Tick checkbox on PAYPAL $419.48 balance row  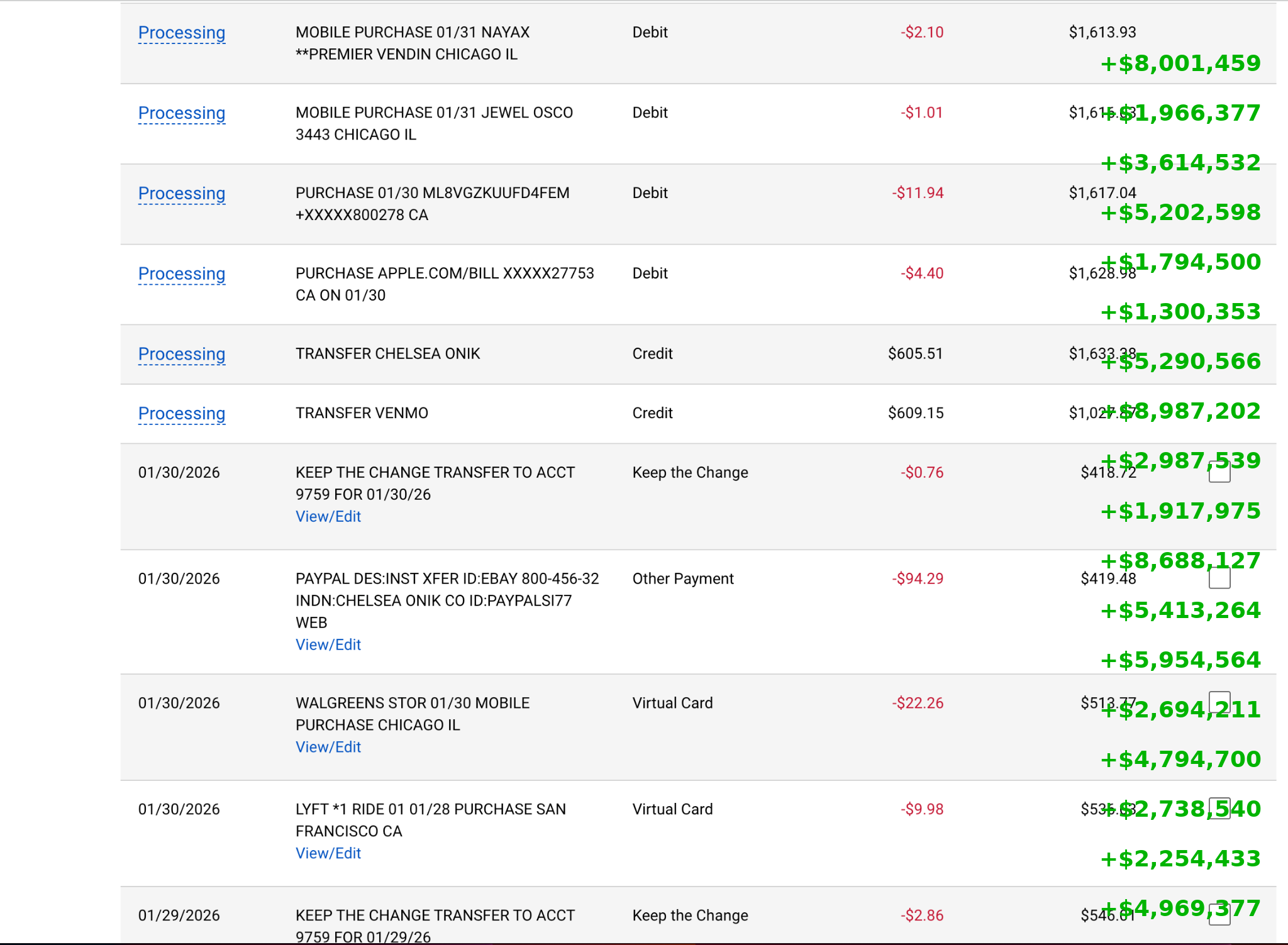(x=1219, y=578)
